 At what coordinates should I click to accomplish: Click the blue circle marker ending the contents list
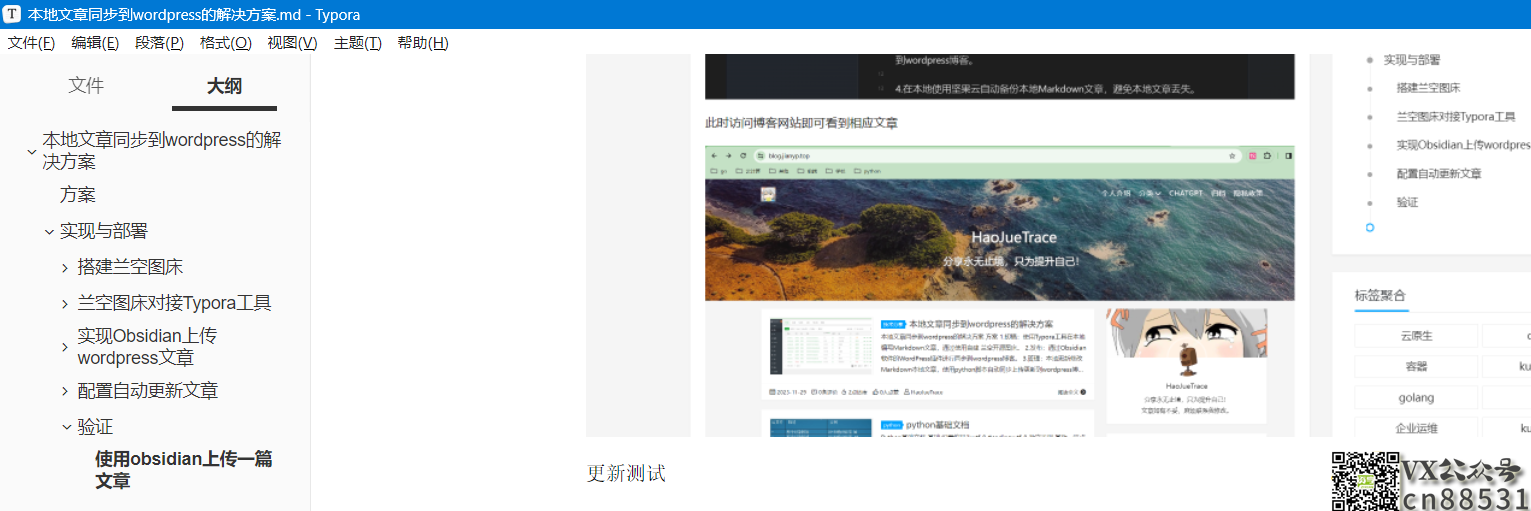[x=1370, y=228]
